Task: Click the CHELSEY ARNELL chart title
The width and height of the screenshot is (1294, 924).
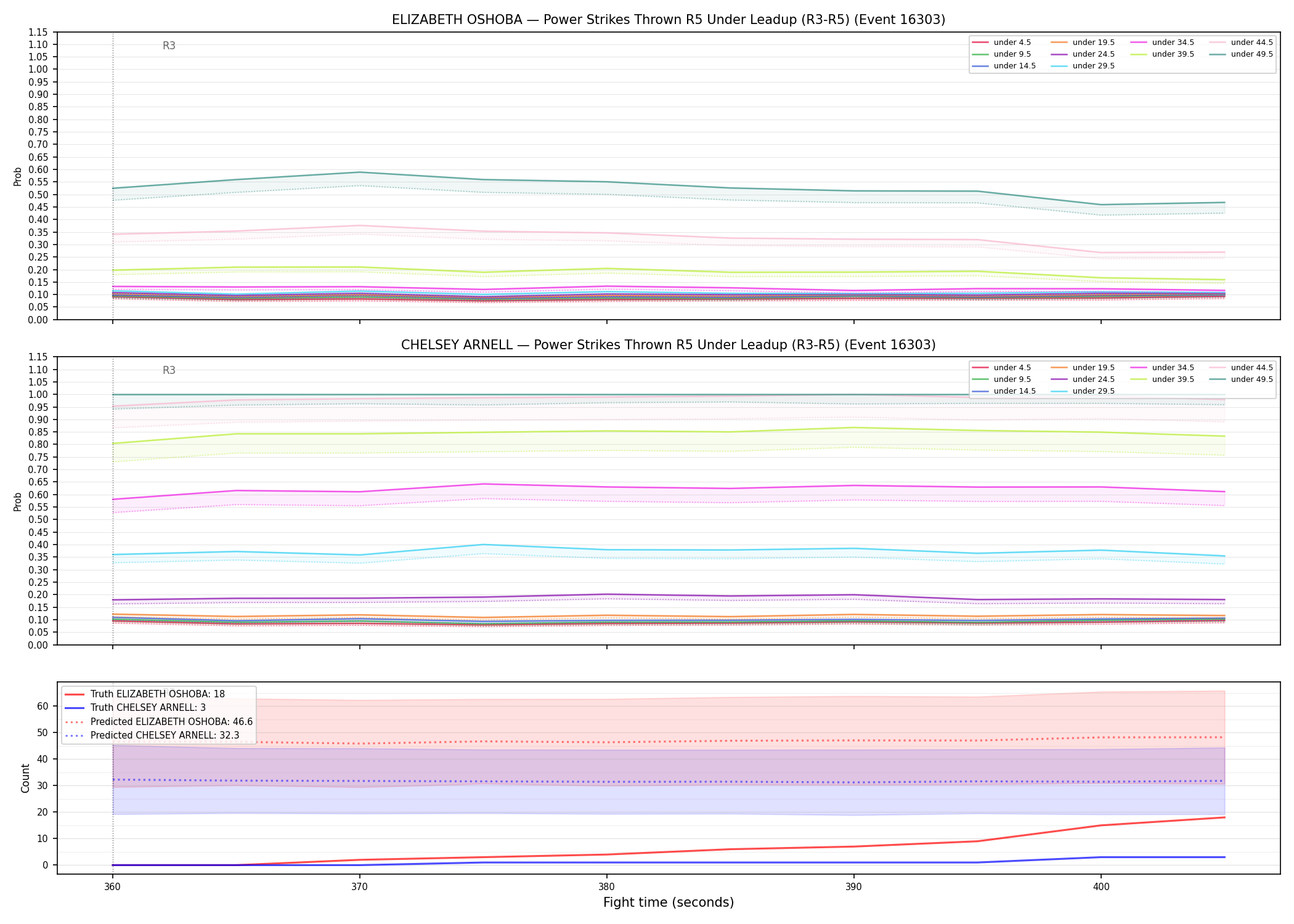Action: pyautogui.click(x=669, y=345)
